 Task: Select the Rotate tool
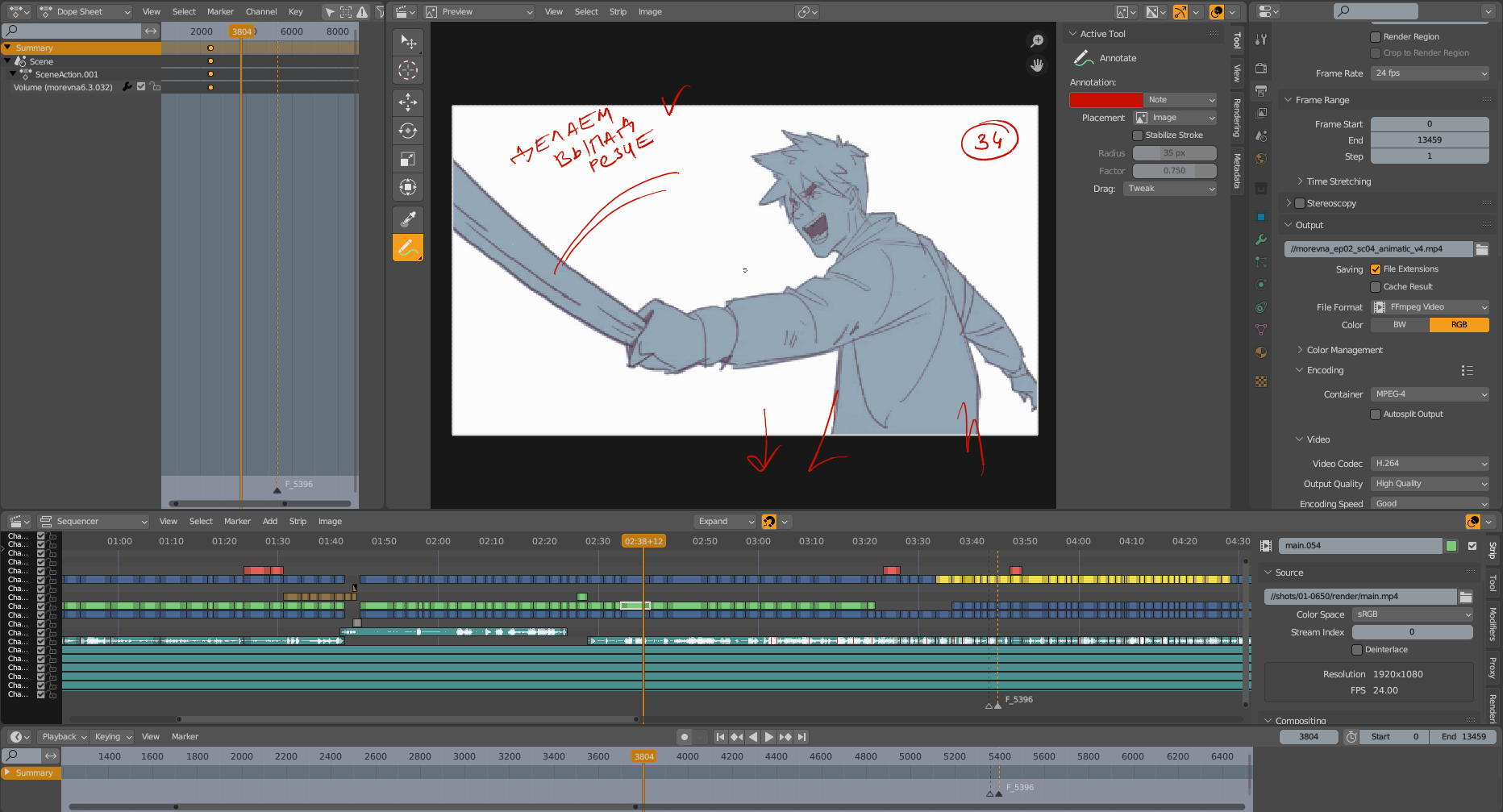click(408, 131)
